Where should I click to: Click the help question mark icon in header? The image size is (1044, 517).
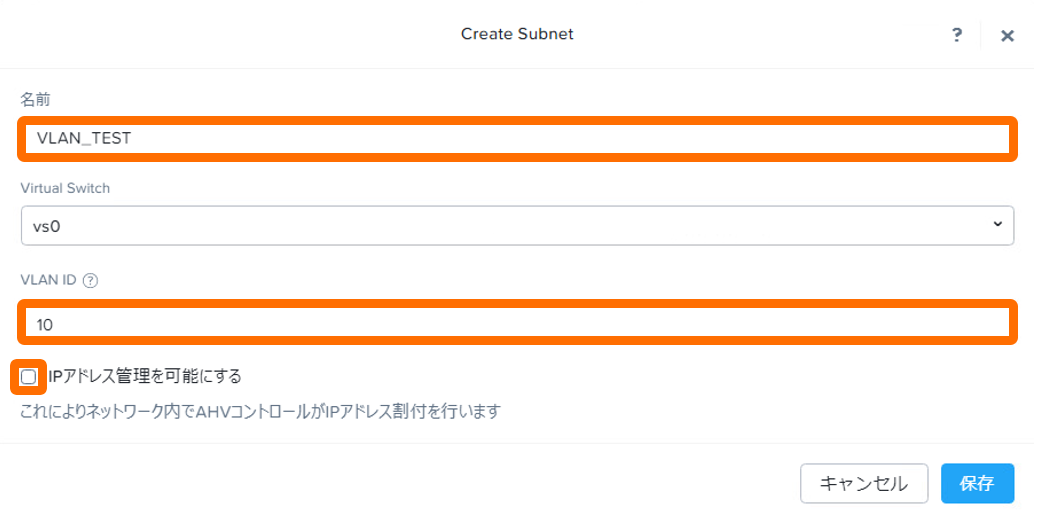(x=957, y=35)
